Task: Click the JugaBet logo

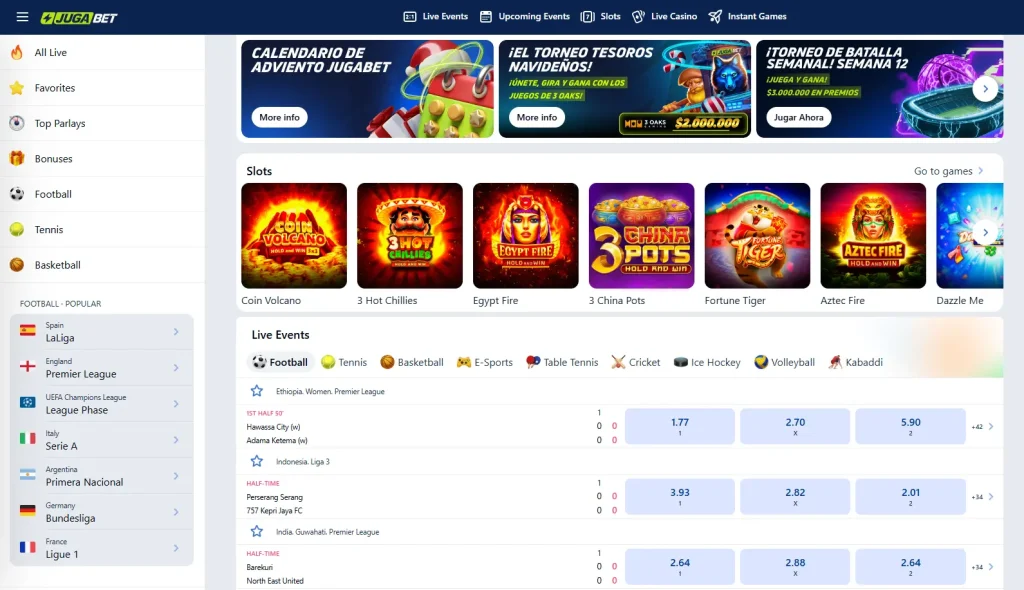Action: pos(79,18)
